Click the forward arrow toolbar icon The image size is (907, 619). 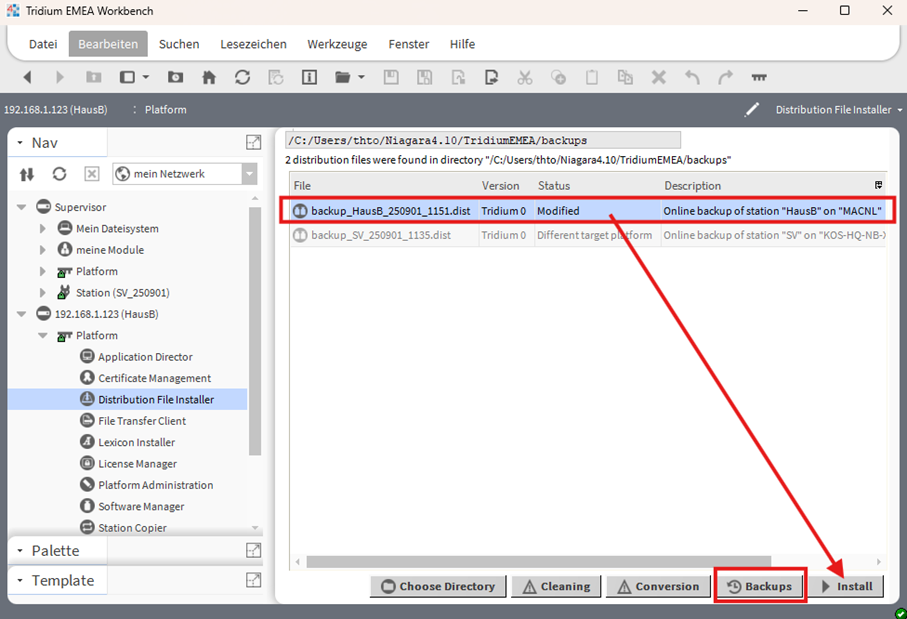click(60, 78)
